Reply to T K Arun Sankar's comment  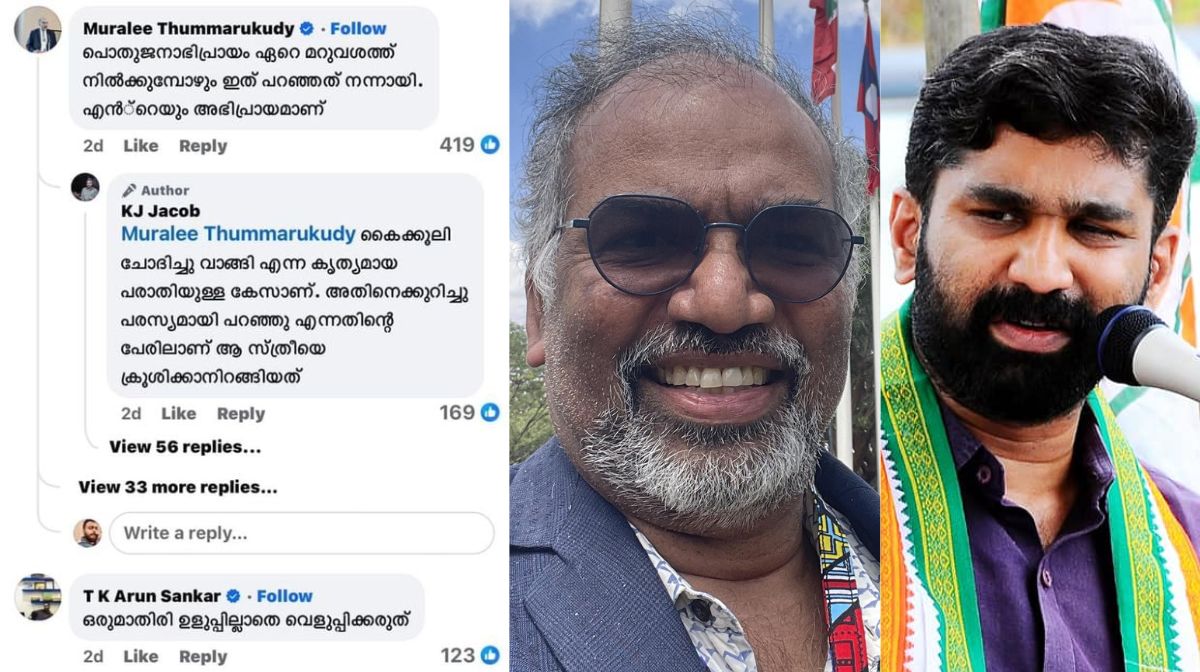tap(203, 656)
